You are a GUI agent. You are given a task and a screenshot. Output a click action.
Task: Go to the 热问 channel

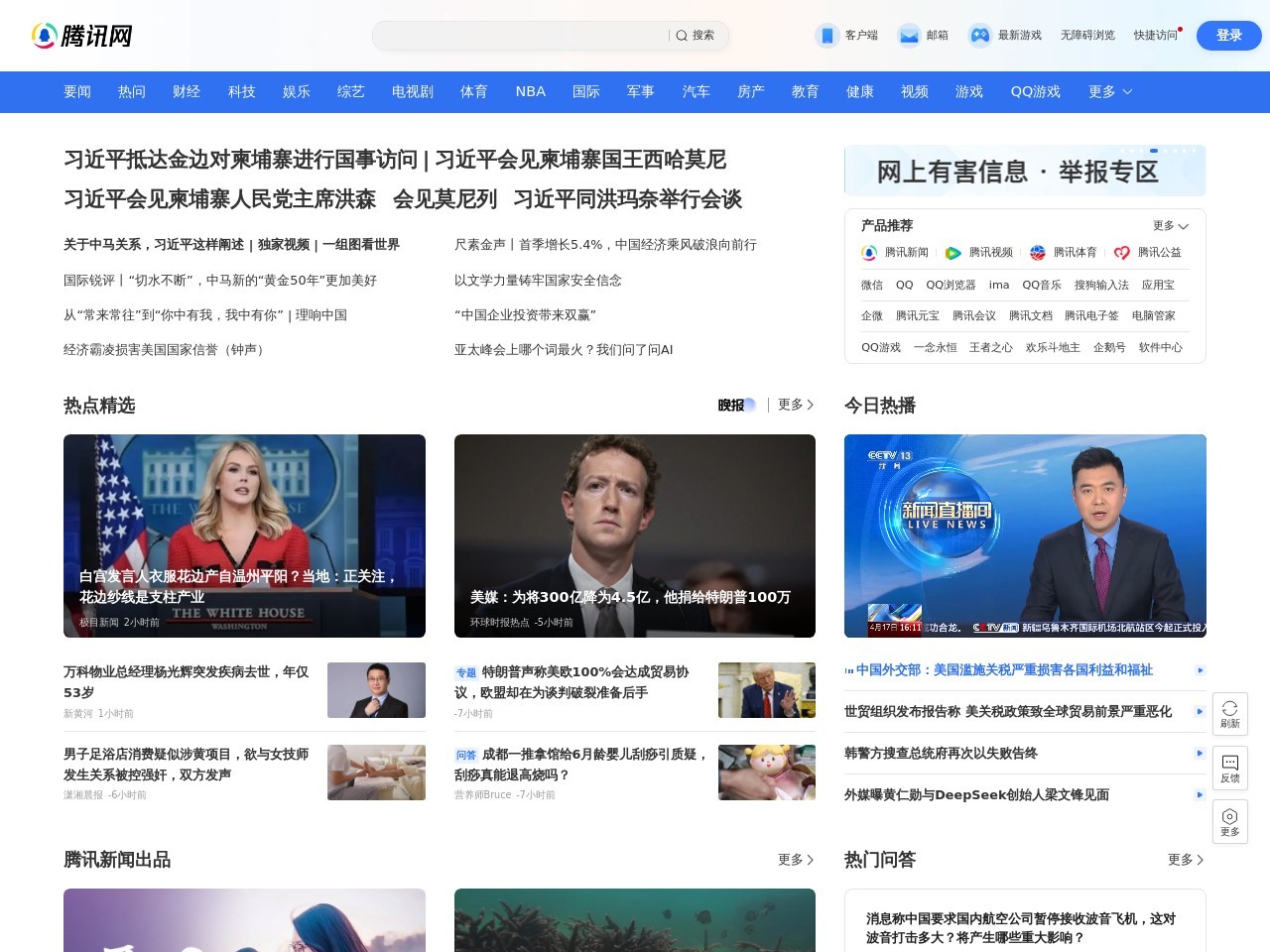point(132,91)
